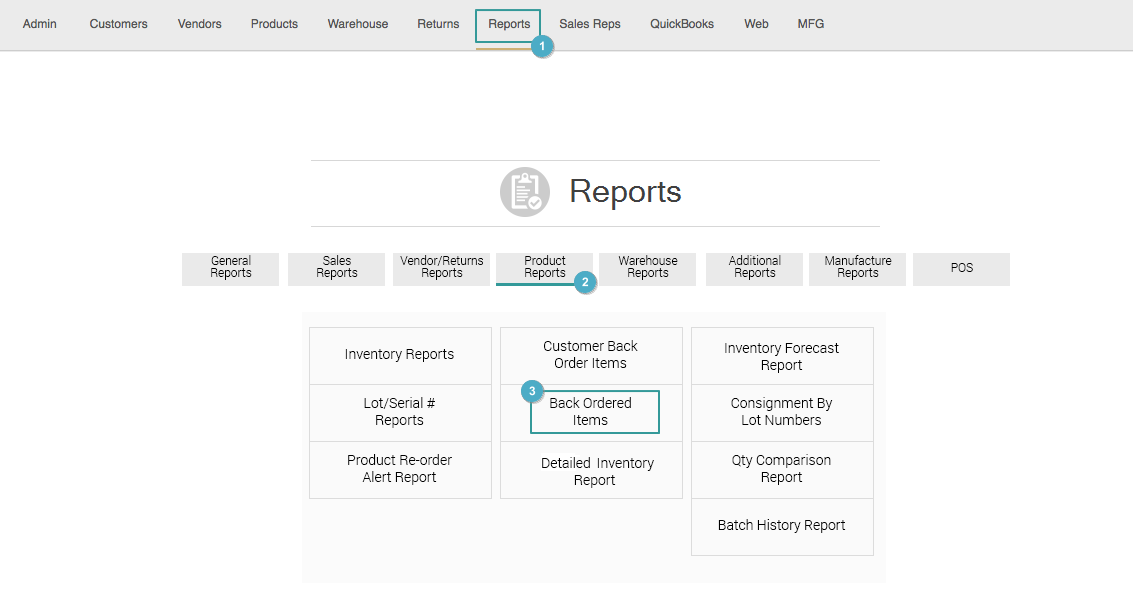This screenshot has height=596, width=1133.
Task: Open the Manufacture Reports tab
Action: [857, 267]
